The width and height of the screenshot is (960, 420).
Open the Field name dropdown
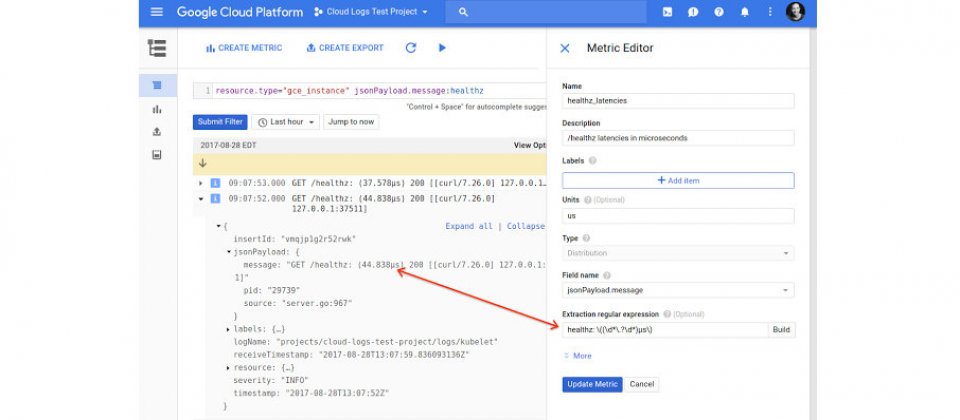coord(678,290)
